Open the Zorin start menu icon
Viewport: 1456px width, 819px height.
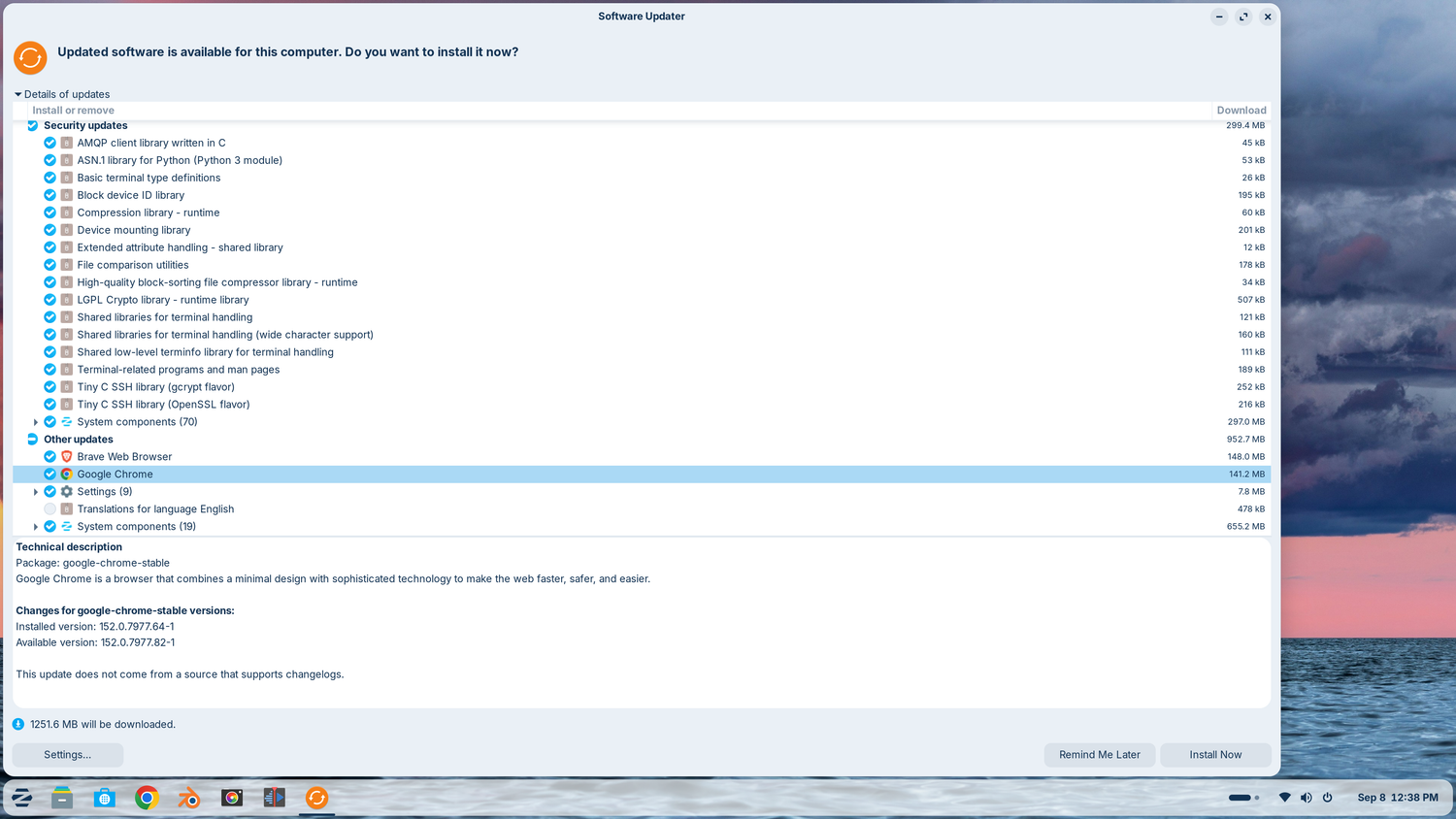click(21, 798)
